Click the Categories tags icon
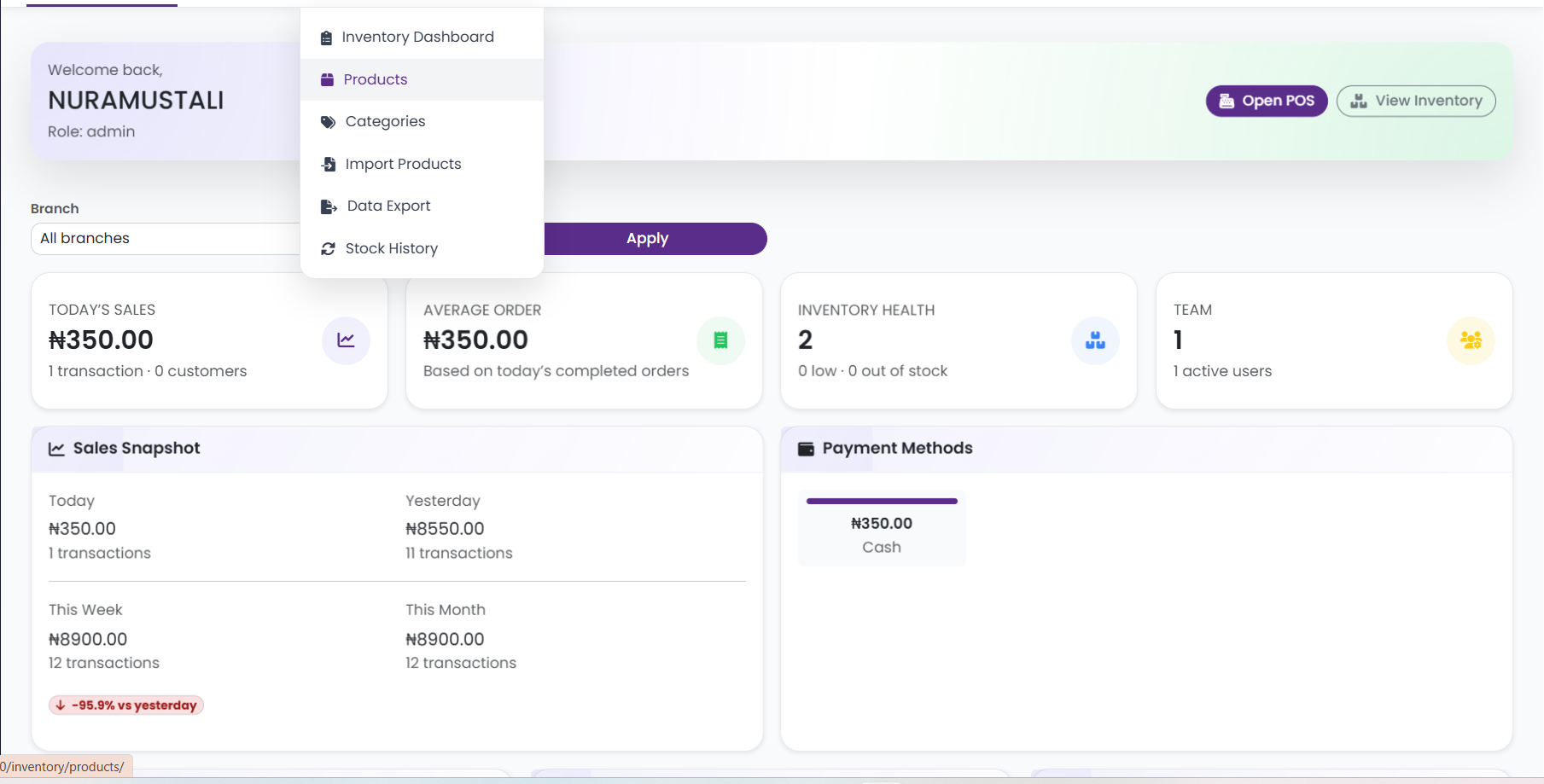The width and height of the screenshot is (1544, 784). point(328,122)
